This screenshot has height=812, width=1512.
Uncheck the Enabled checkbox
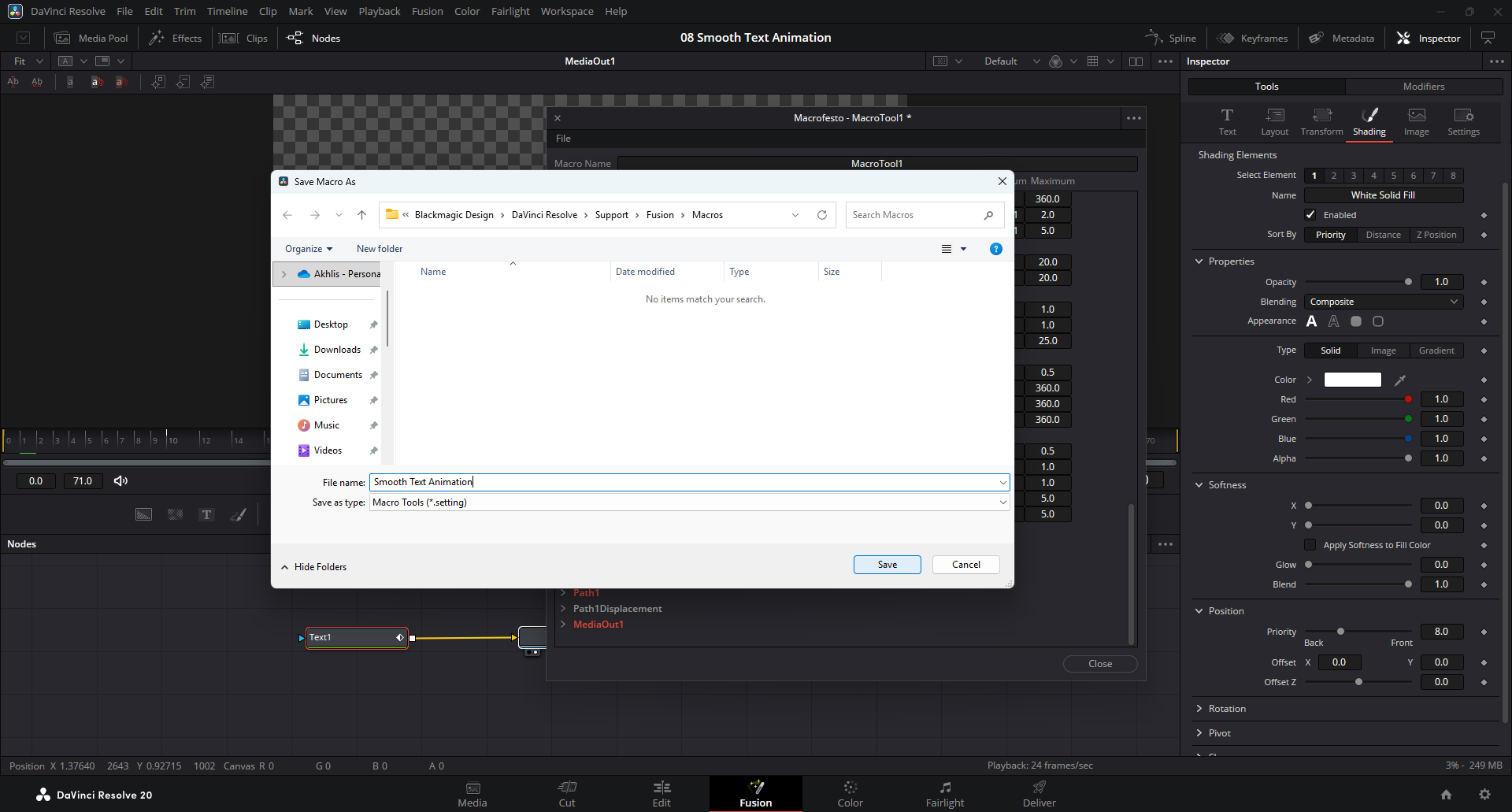1310,215
